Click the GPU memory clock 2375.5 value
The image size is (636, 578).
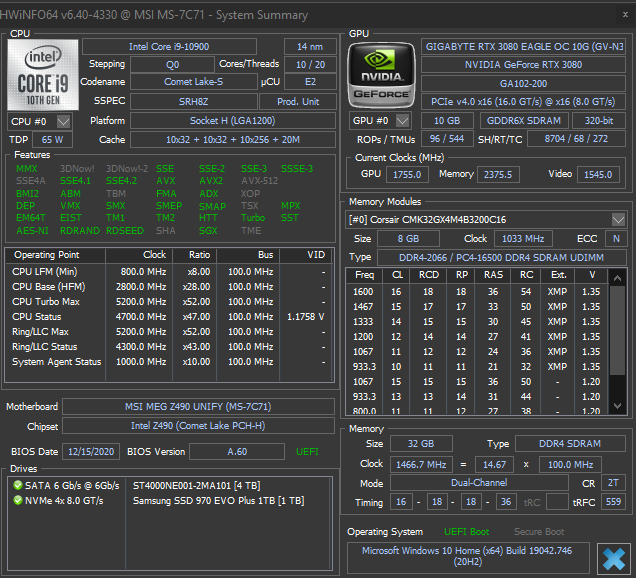point(498,174)
